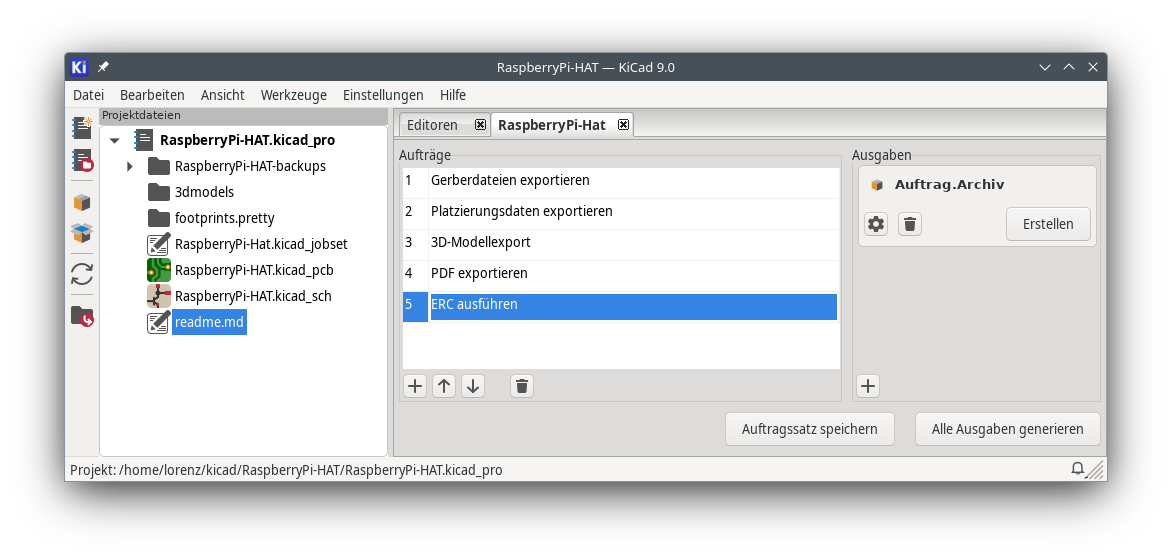The image size is (1172, 558).
Task: Open the Einstellungen menu
Action: (x=383, y=95)
